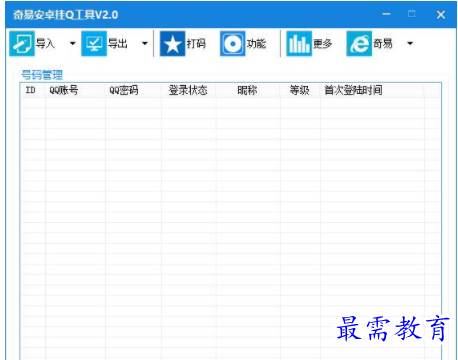The image size is (458, 360).
Task: Expand the 导入 dropdown arrow
Action: (x=72, y=43)
